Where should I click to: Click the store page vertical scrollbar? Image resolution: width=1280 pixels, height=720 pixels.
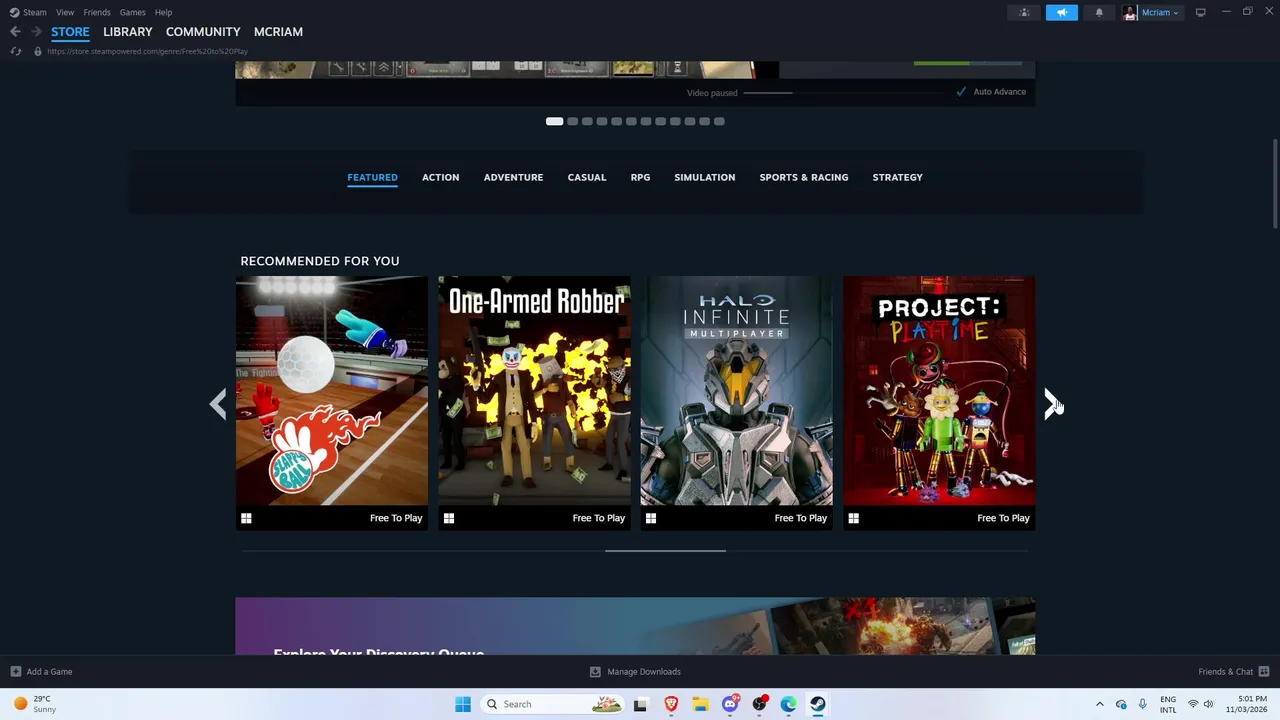click(1275, 185)
